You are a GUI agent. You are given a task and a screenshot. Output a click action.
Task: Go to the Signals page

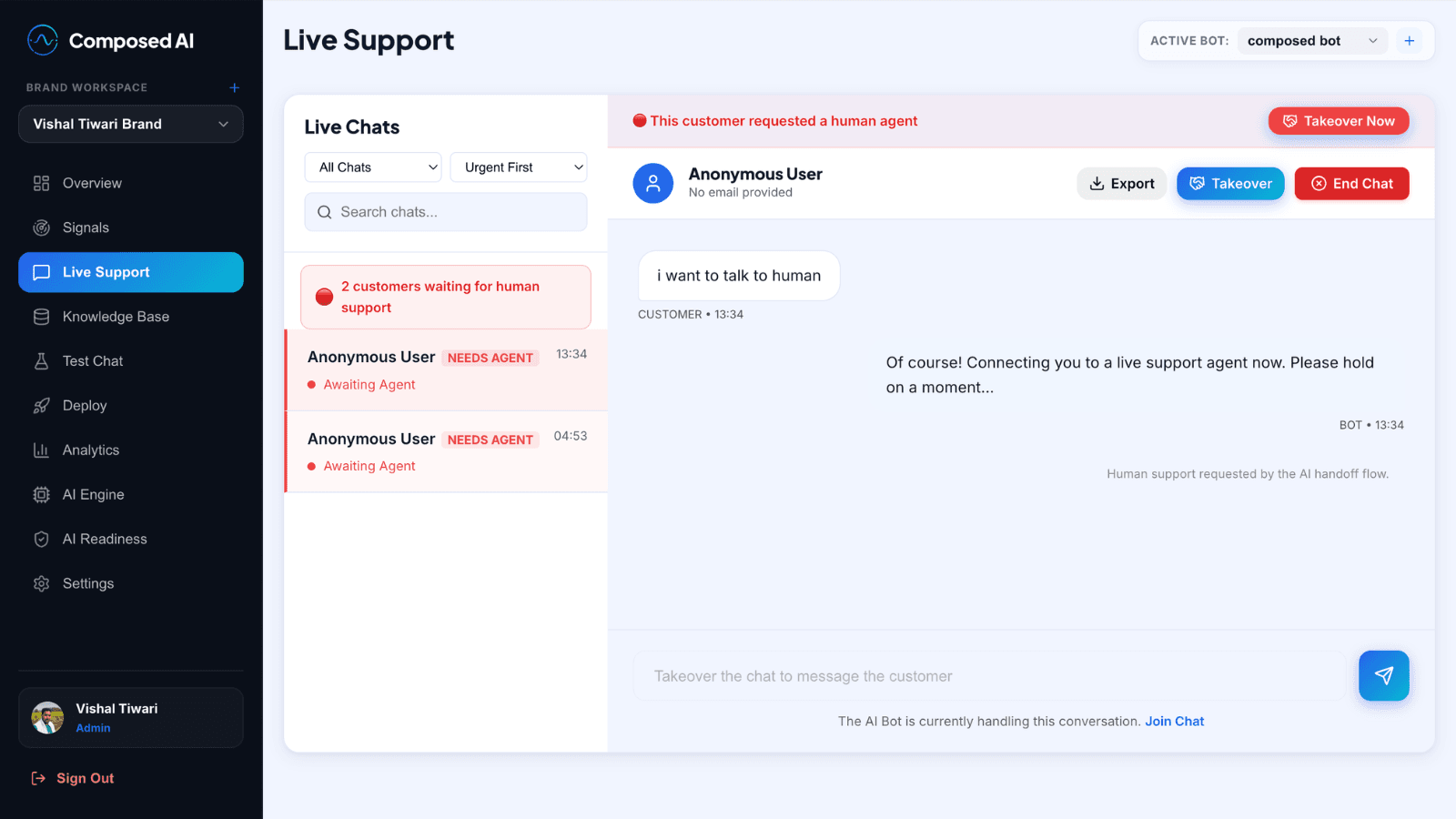coord(131,227)
